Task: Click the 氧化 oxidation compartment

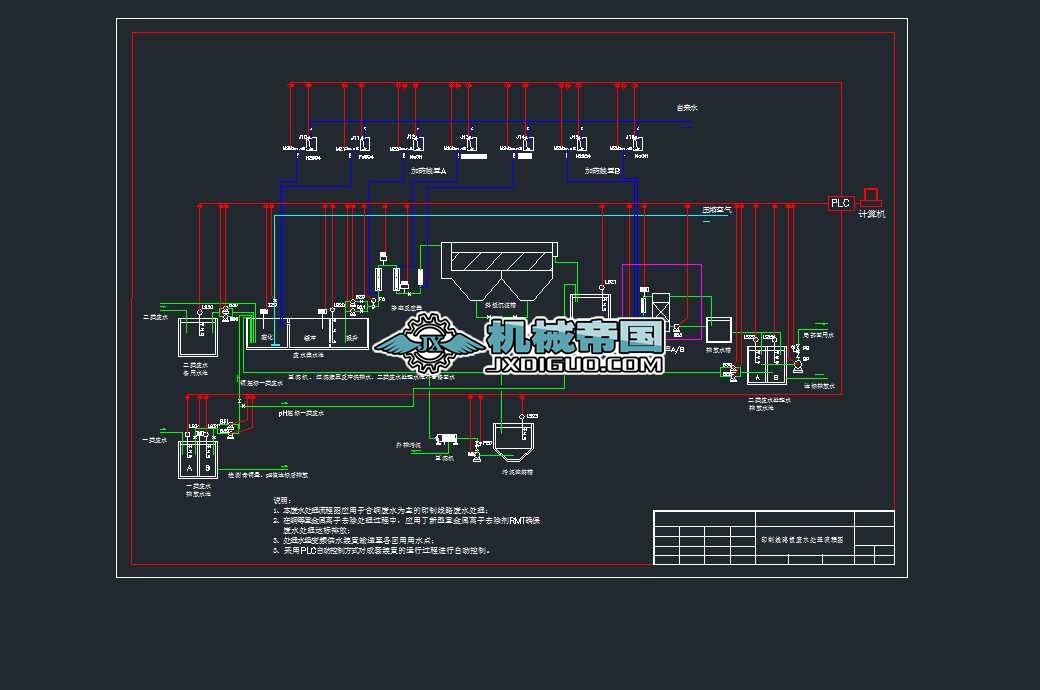Action: pyautogui.click(x=267, y=332)
